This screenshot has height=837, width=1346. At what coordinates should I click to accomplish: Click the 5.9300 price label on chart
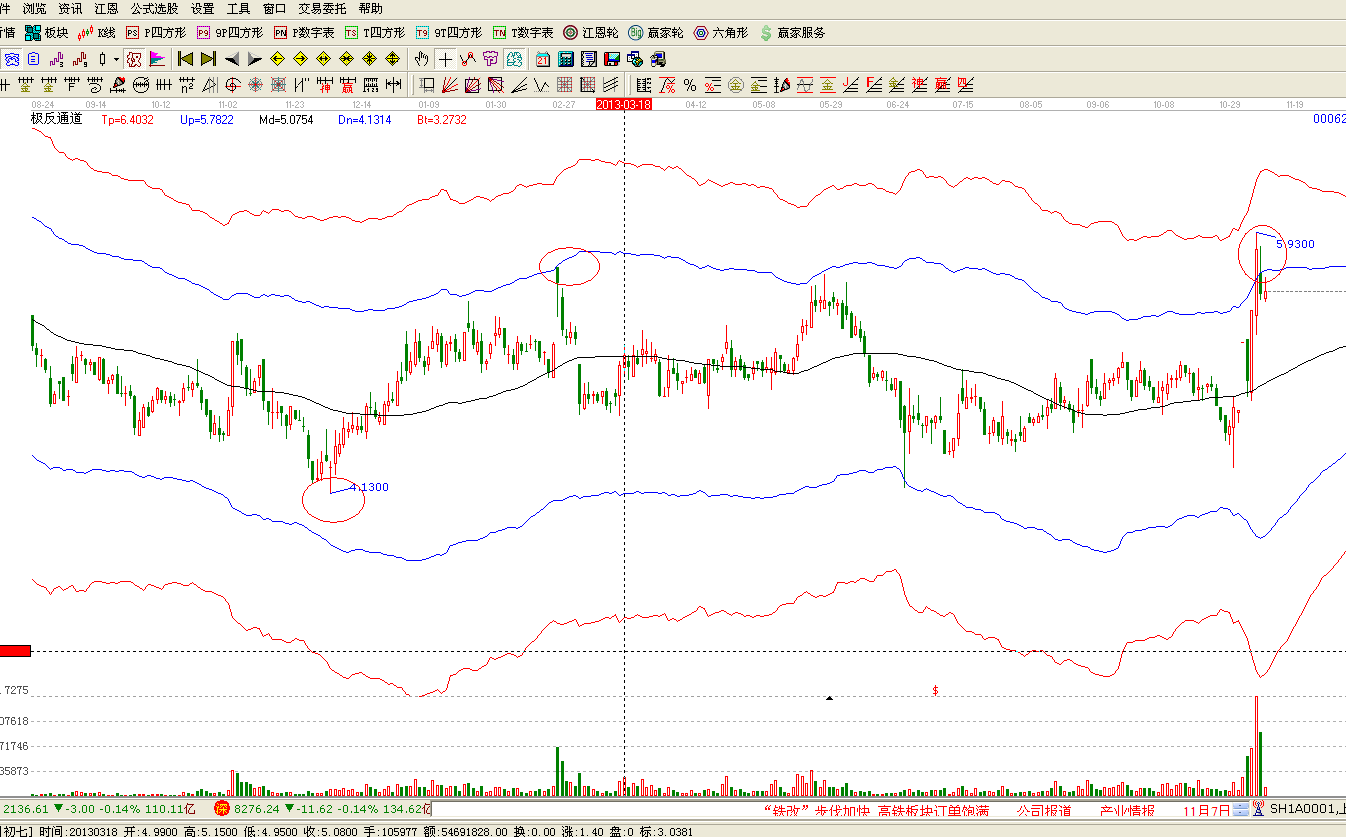[1295, 244]
